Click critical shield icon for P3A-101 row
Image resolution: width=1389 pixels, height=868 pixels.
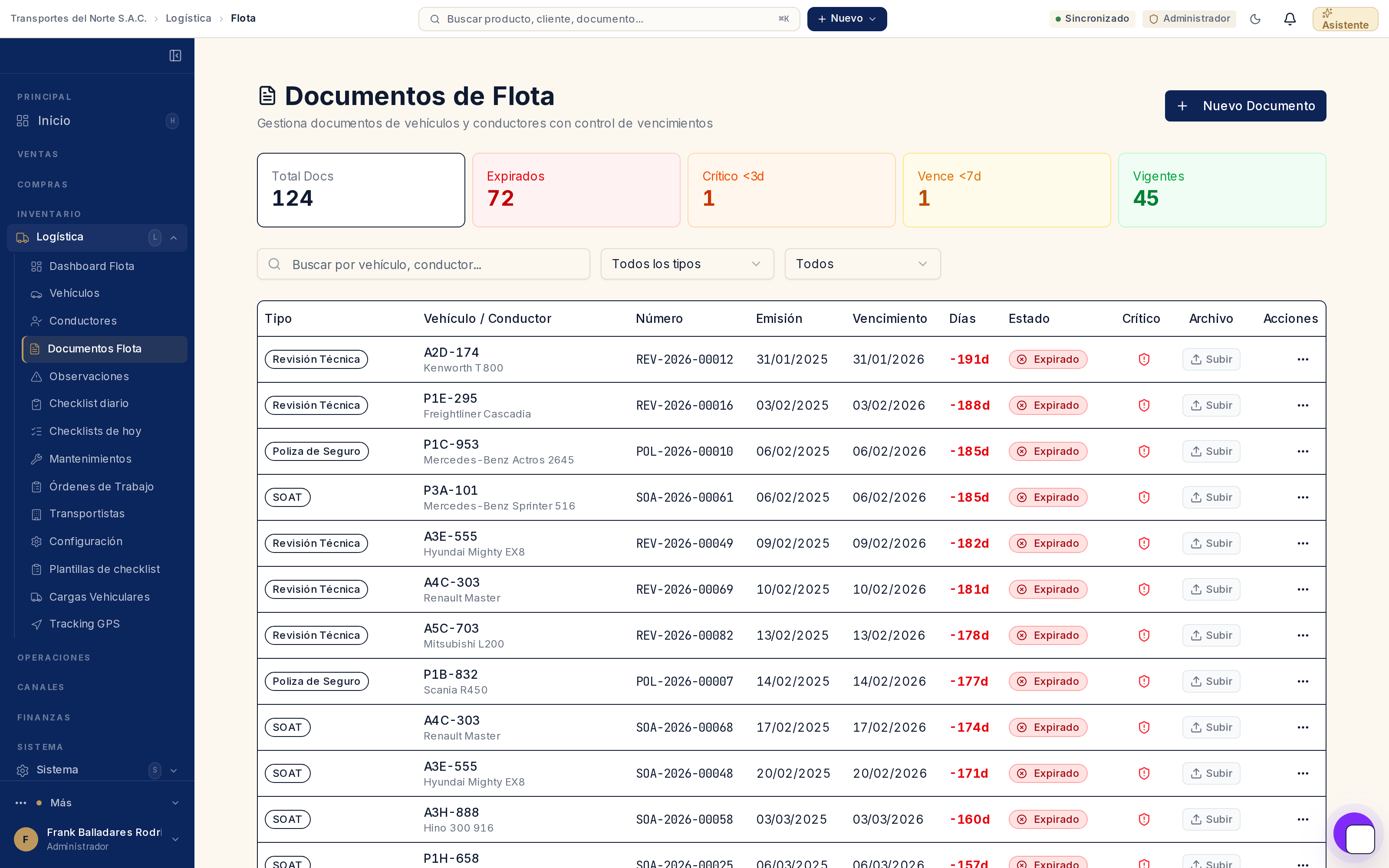point(1144,497)
